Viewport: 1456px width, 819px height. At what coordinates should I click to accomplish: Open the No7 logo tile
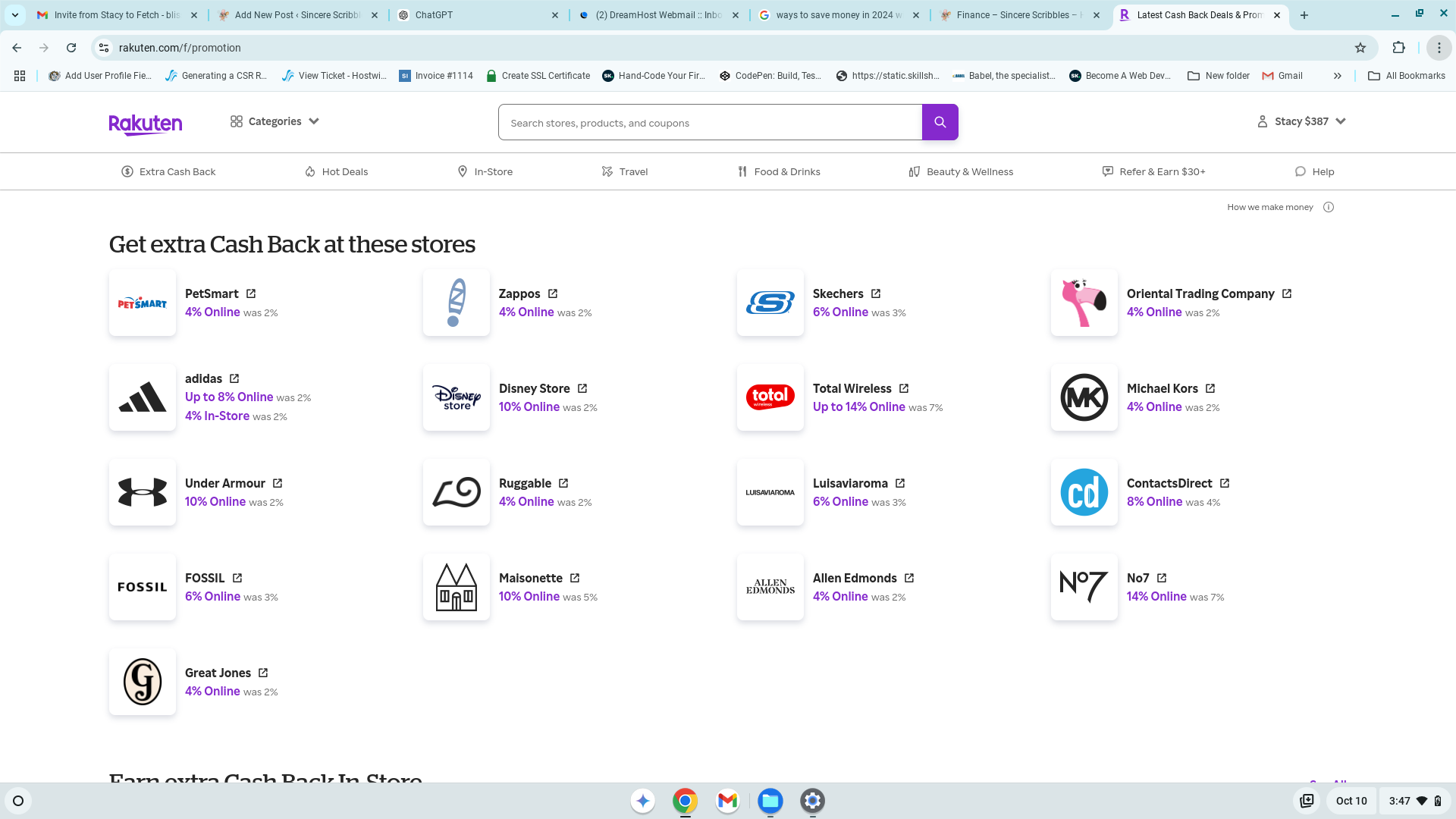[1084, 587]
